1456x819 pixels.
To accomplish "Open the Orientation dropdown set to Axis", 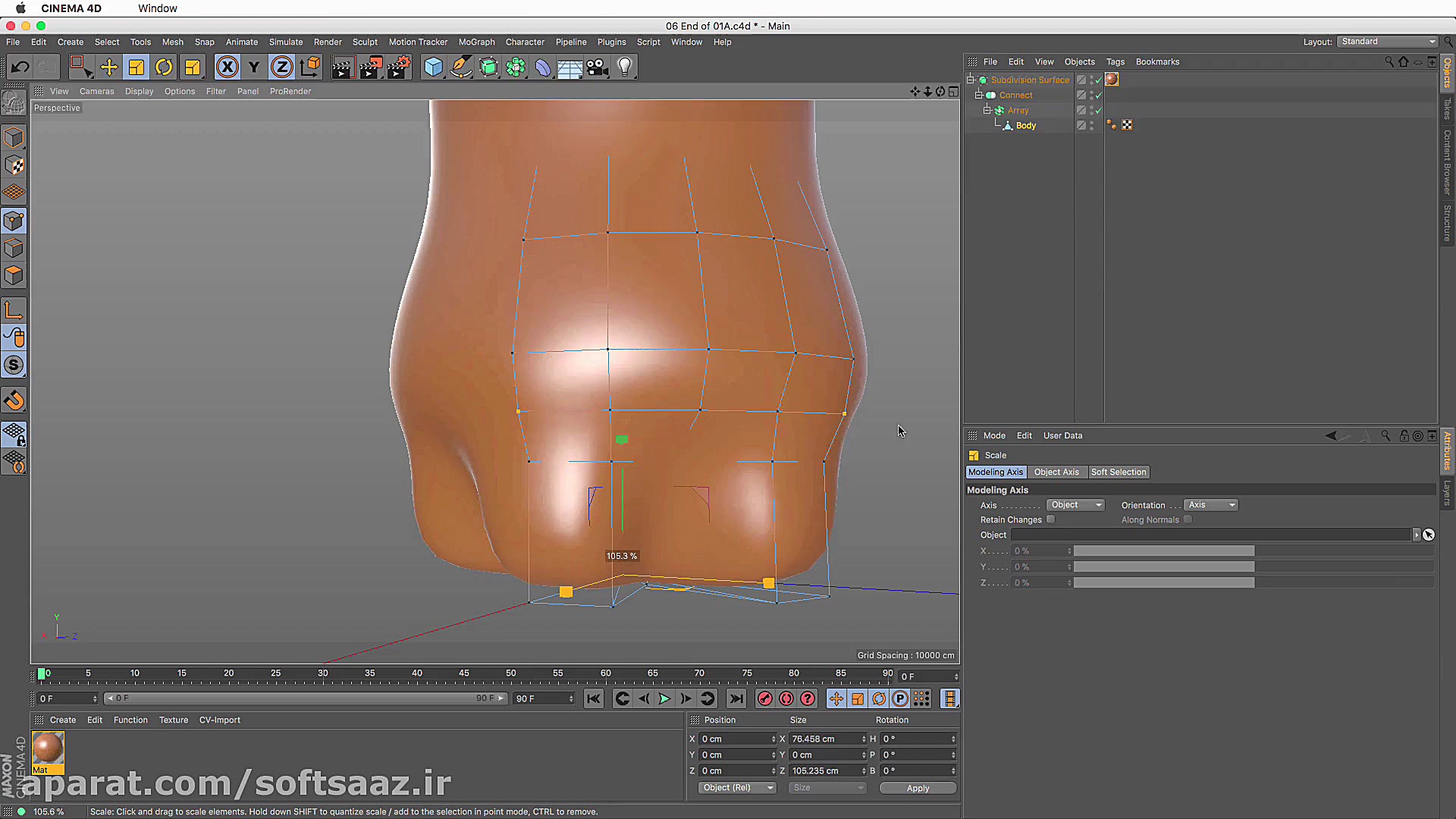I will (1210, 505).
